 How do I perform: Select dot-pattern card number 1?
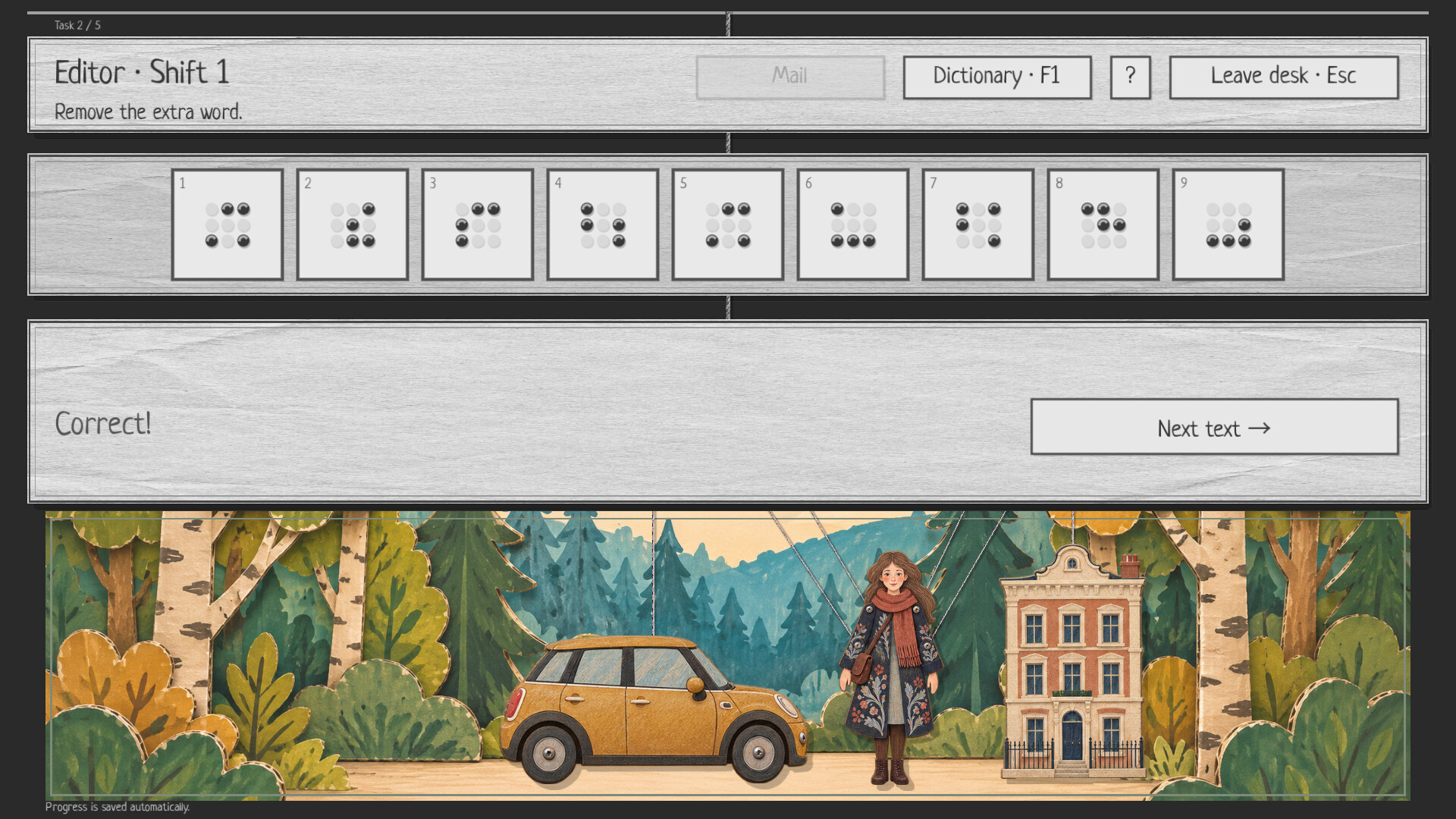pos(227,224)
